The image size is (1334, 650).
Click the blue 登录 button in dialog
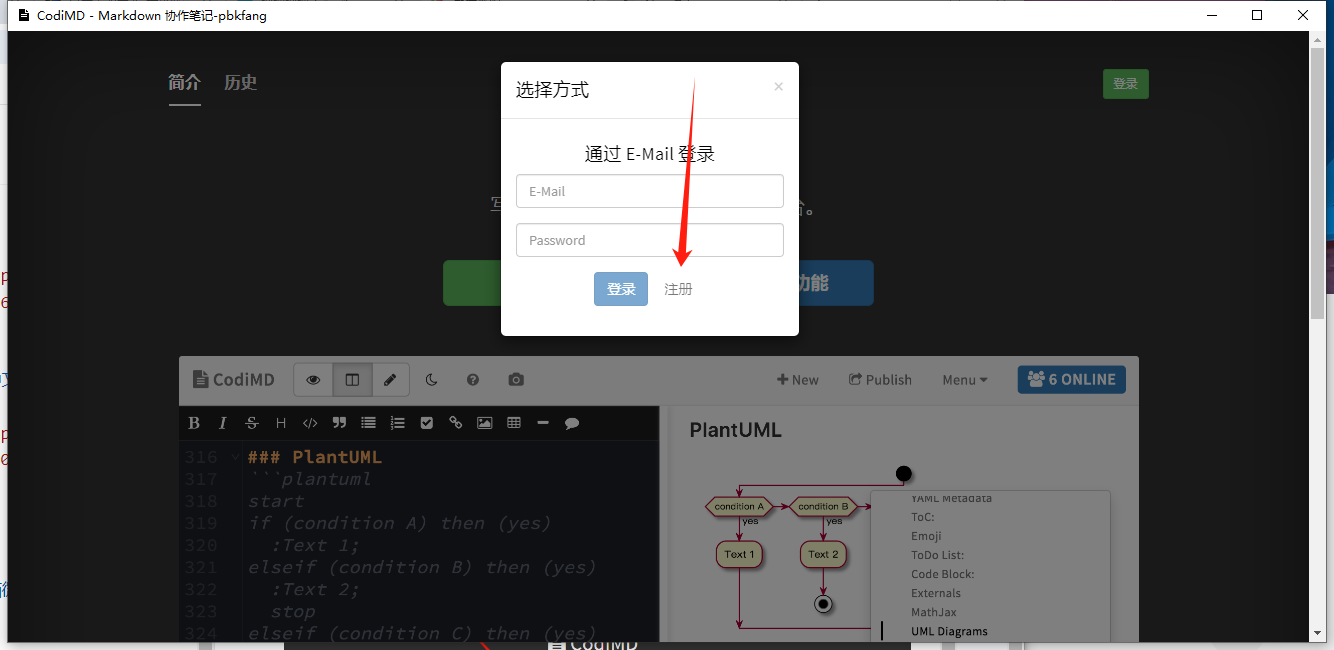[x=621, y=289]
